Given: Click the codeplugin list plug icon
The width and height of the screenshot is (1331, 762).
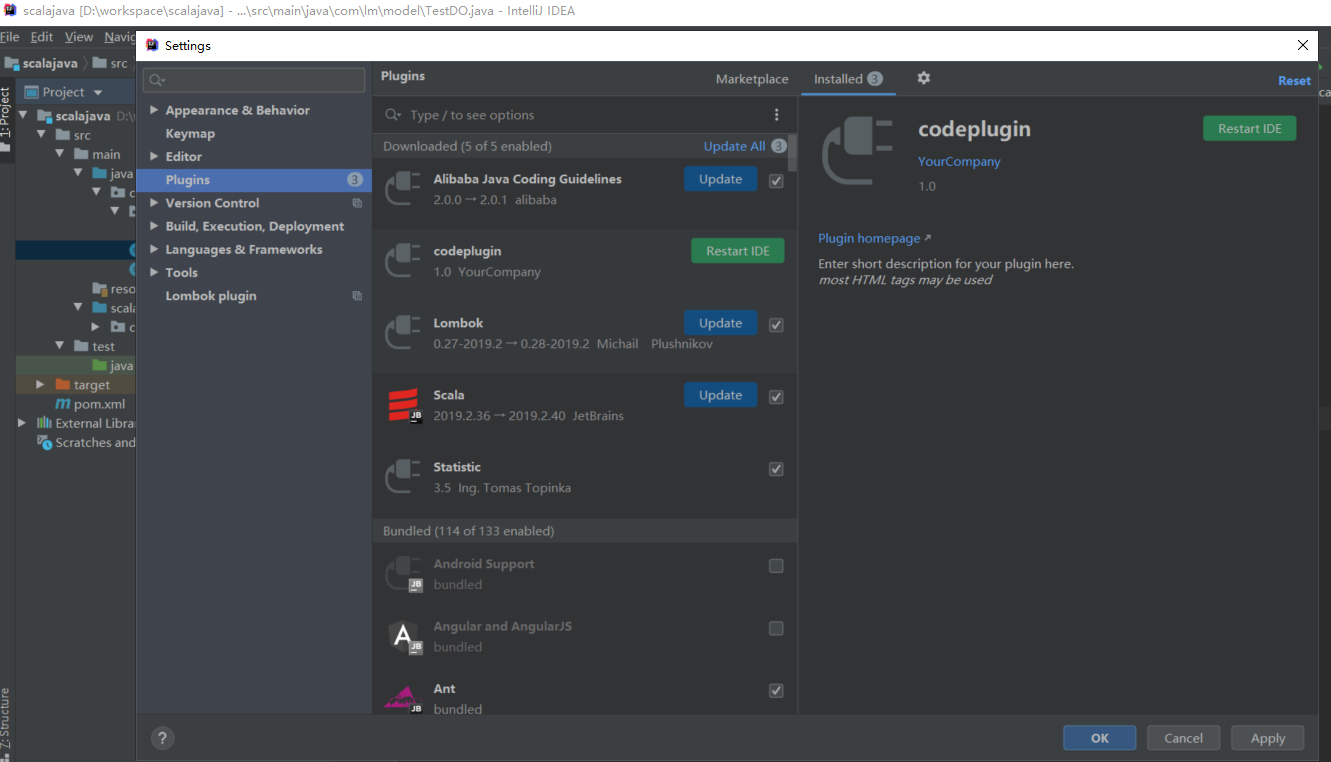Looking at the screenshot, I should (404, 261).
